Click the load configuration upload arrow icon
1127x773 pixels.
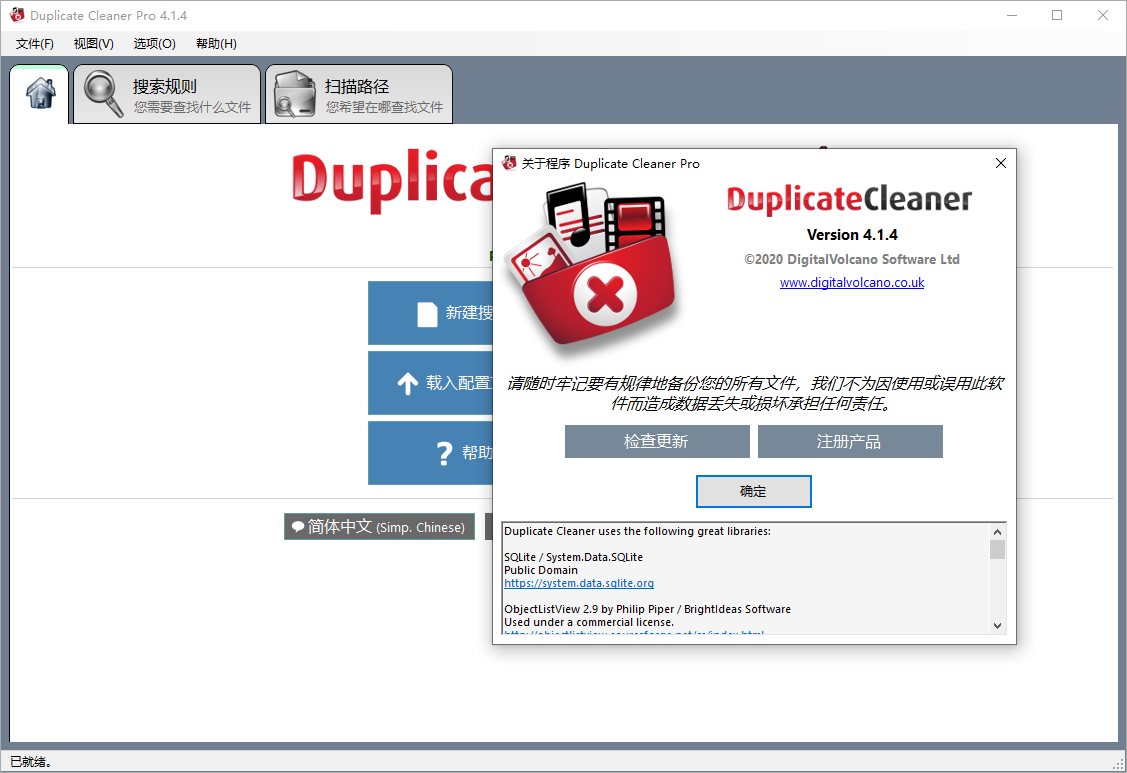(x=408, y=382)
